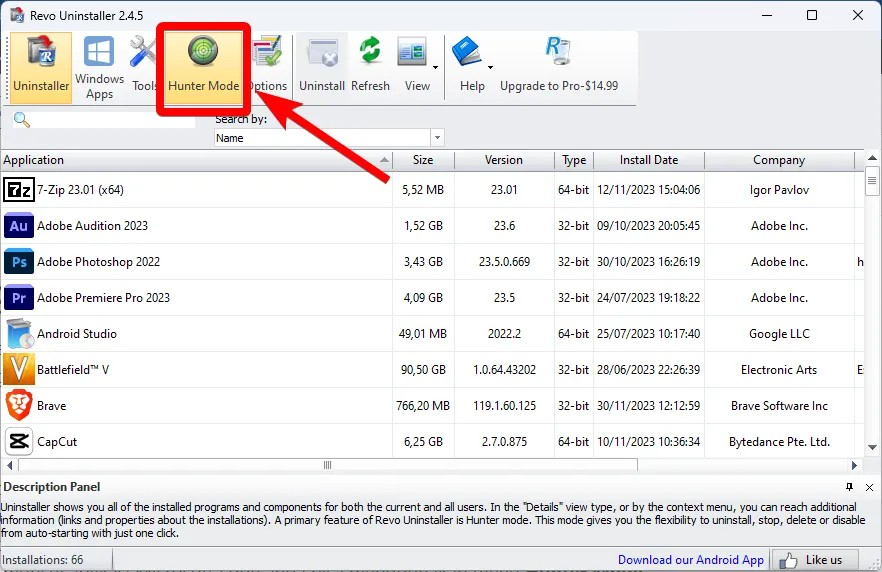
Task: Click the horizontal scrollbar right arrow
Action: 854,465
